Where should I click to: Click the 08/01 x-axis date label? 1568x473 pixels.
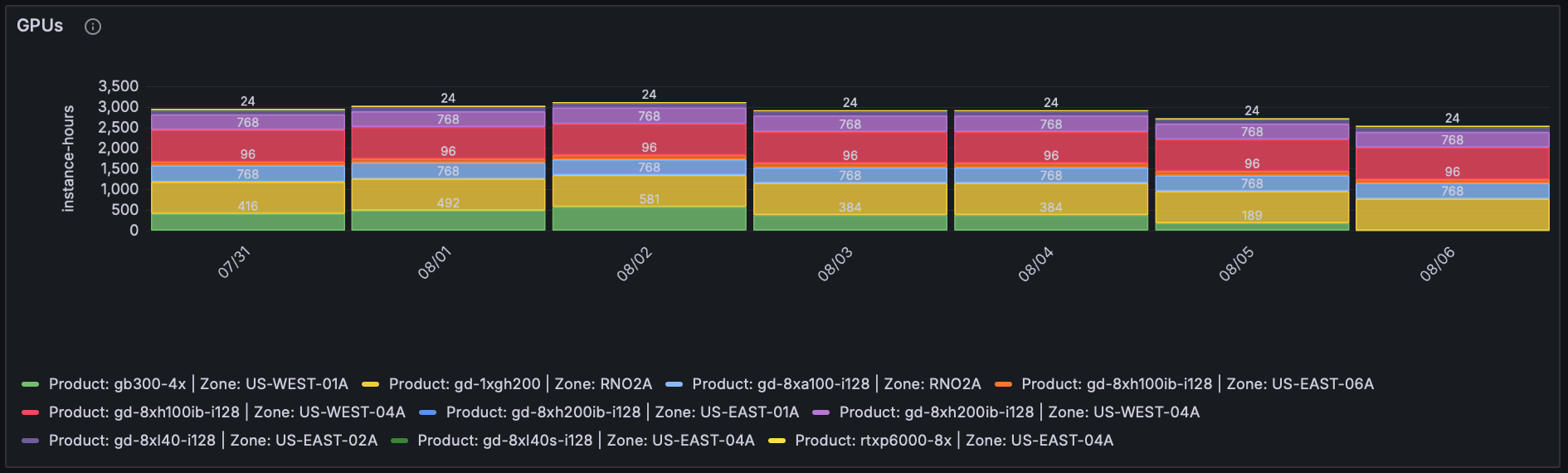pos(434,262)
